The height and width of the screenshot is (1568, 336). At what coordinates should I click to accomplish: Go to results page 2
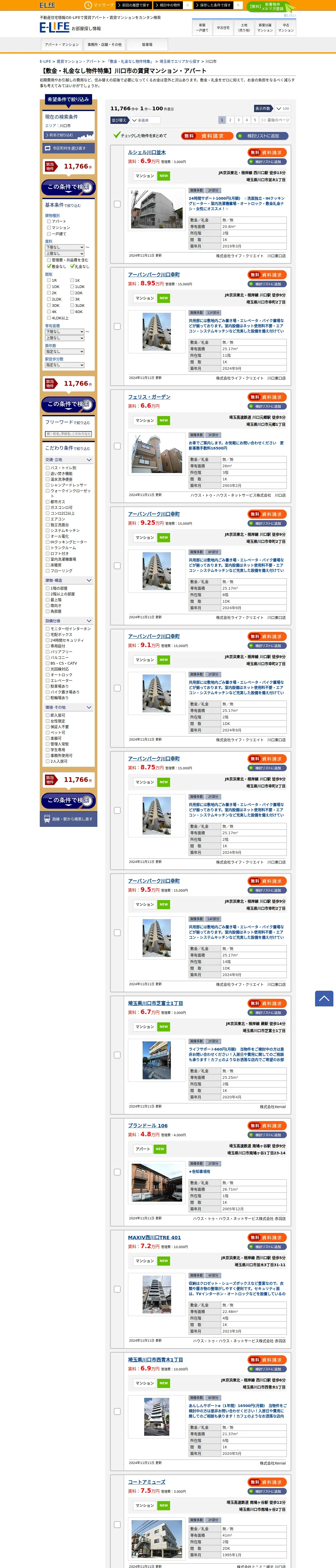(x=230, y=120)
